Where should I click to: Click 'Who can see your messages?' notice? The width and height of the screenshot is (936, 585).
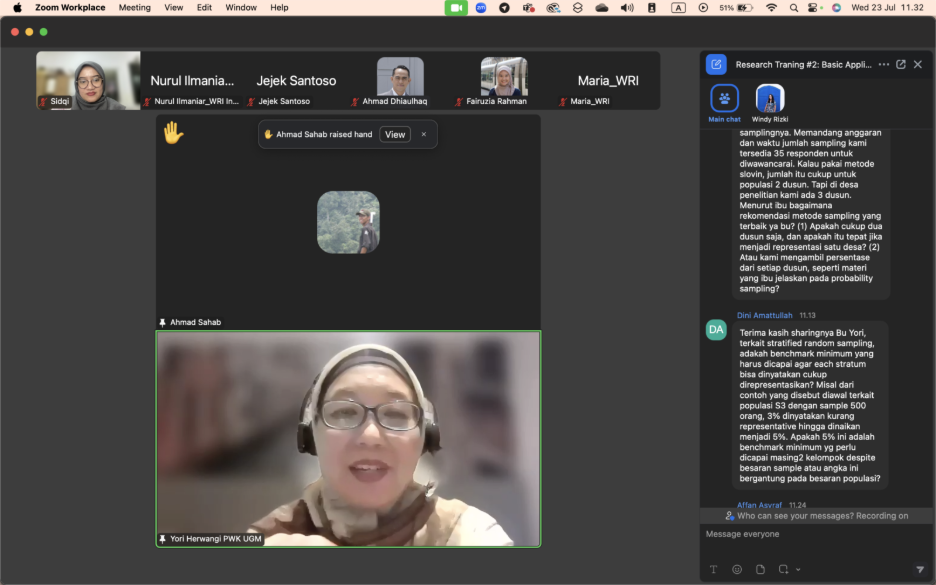[x=817, y=516]
